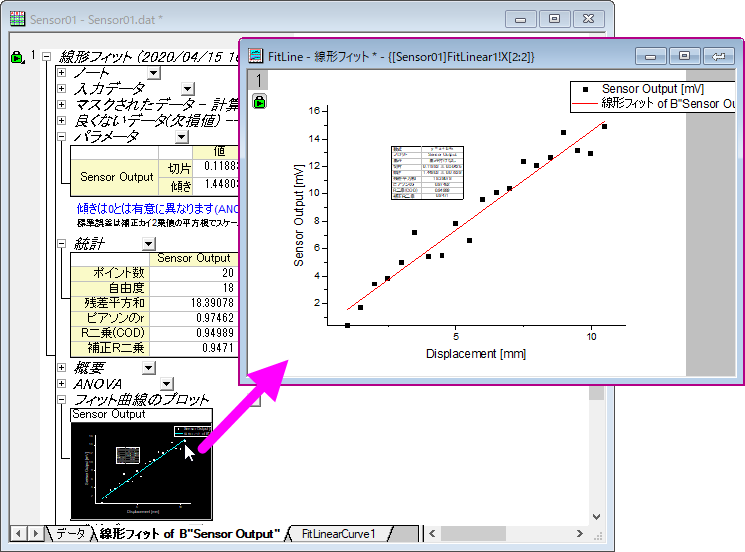Click the fit curve plot thumbnail
This screenshot has height=552, width=745.
(x=142, y=471)
